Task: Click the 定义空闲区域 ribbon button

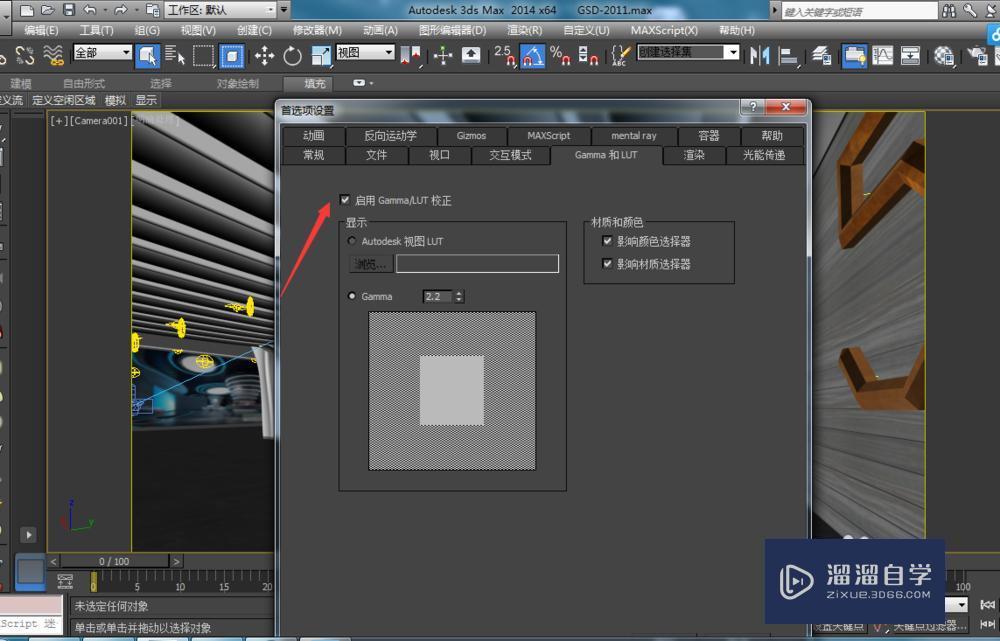Action: (x=64, y=100)
